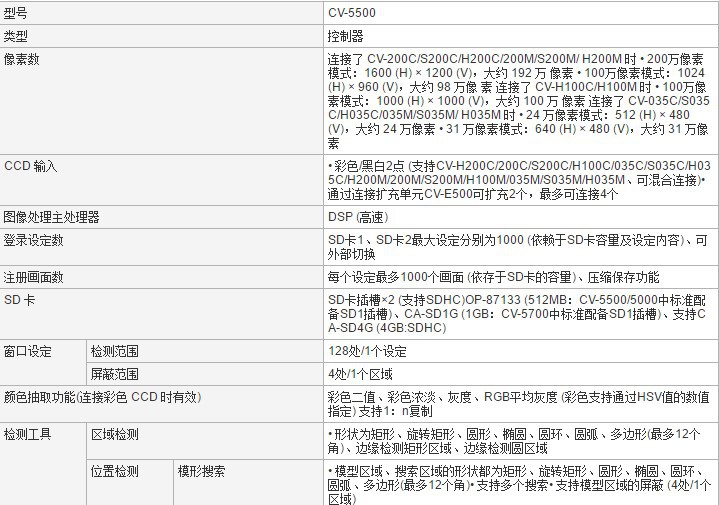Click the 模型区域、搜索区域 description
The height and width of the screenshot is (505, 719).
520,485
